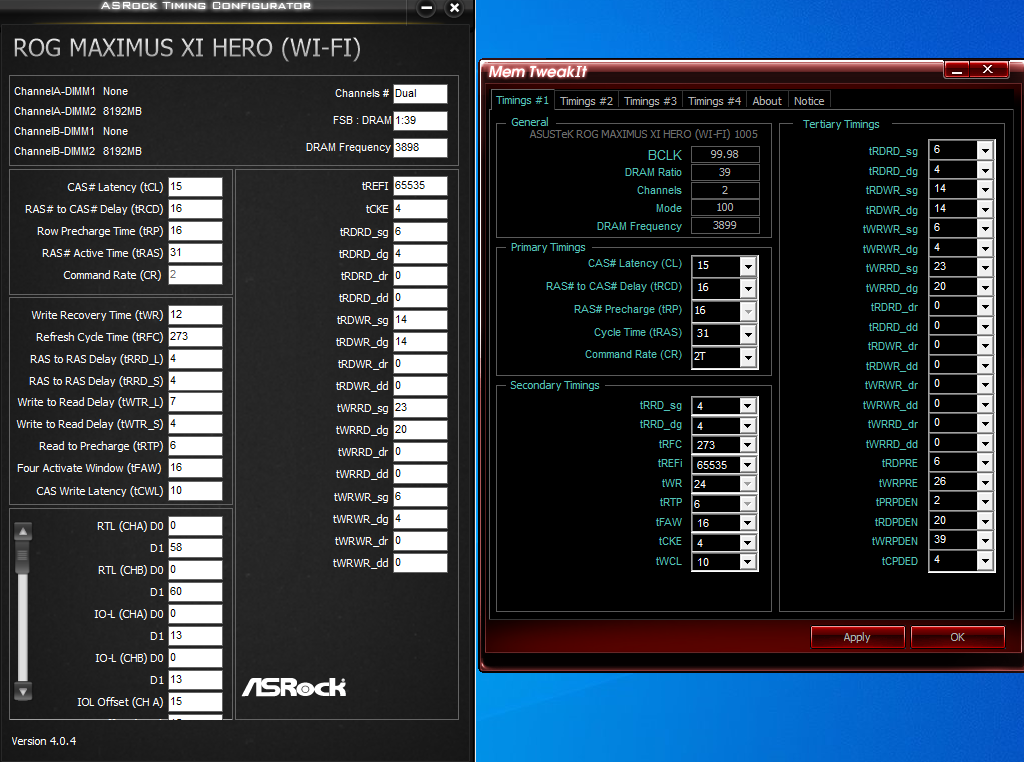Click the Mode field showing 100
Image resolution: width=1024 pixels, height=762 pixels.
725,208
